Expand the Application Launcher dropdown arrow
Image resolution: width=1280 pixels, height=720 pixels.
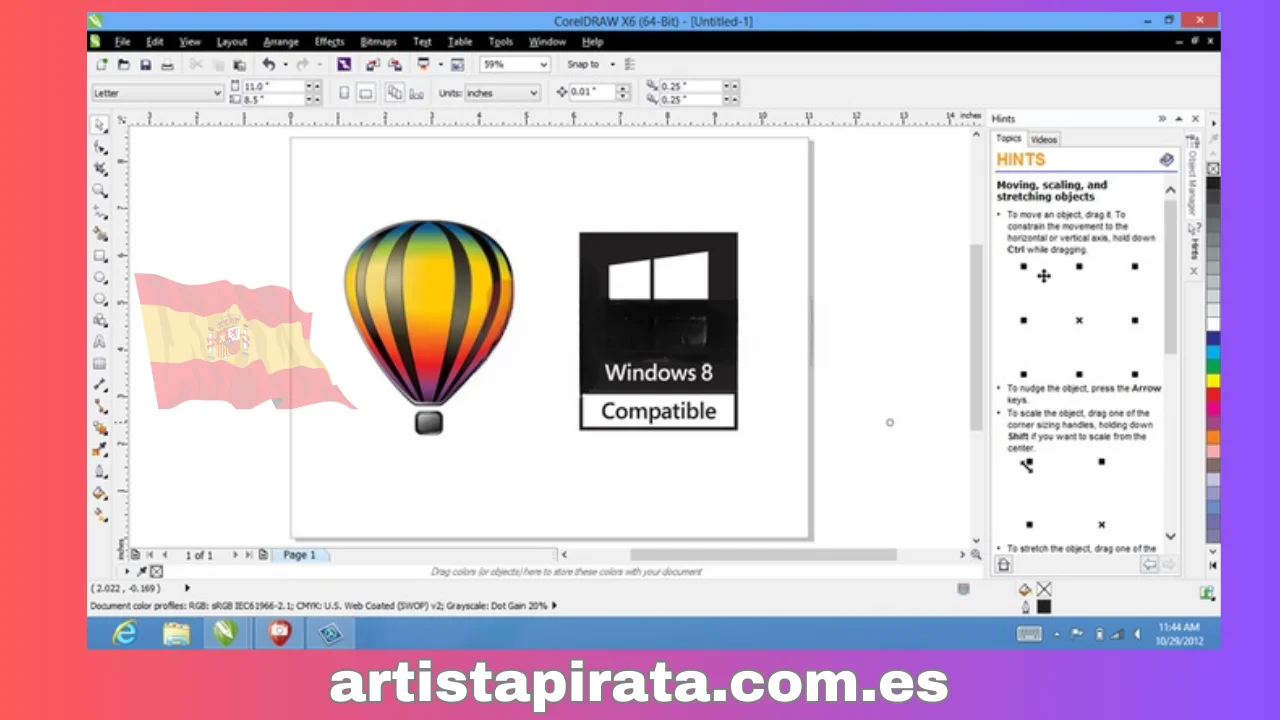coord(440,64)
